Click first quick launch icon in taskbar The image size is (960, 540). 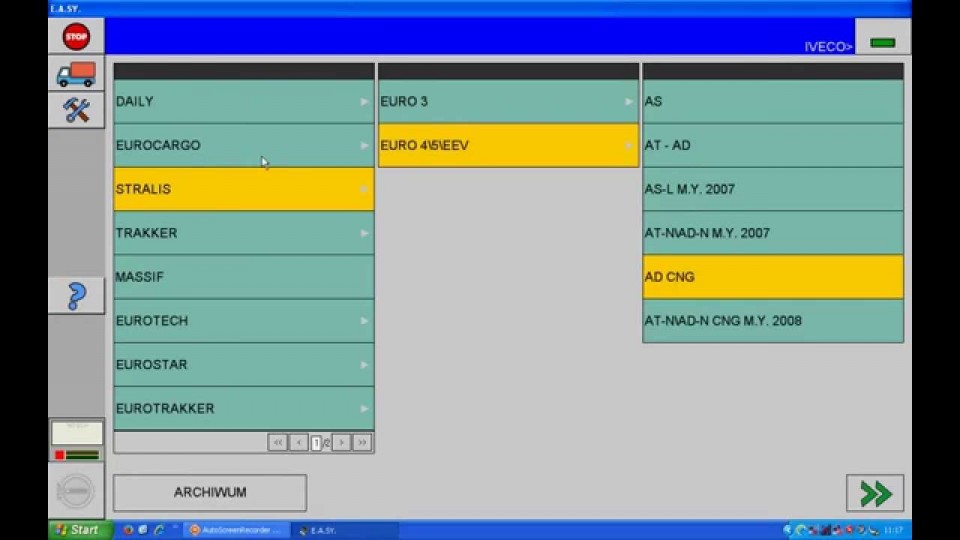pos(128,530)
